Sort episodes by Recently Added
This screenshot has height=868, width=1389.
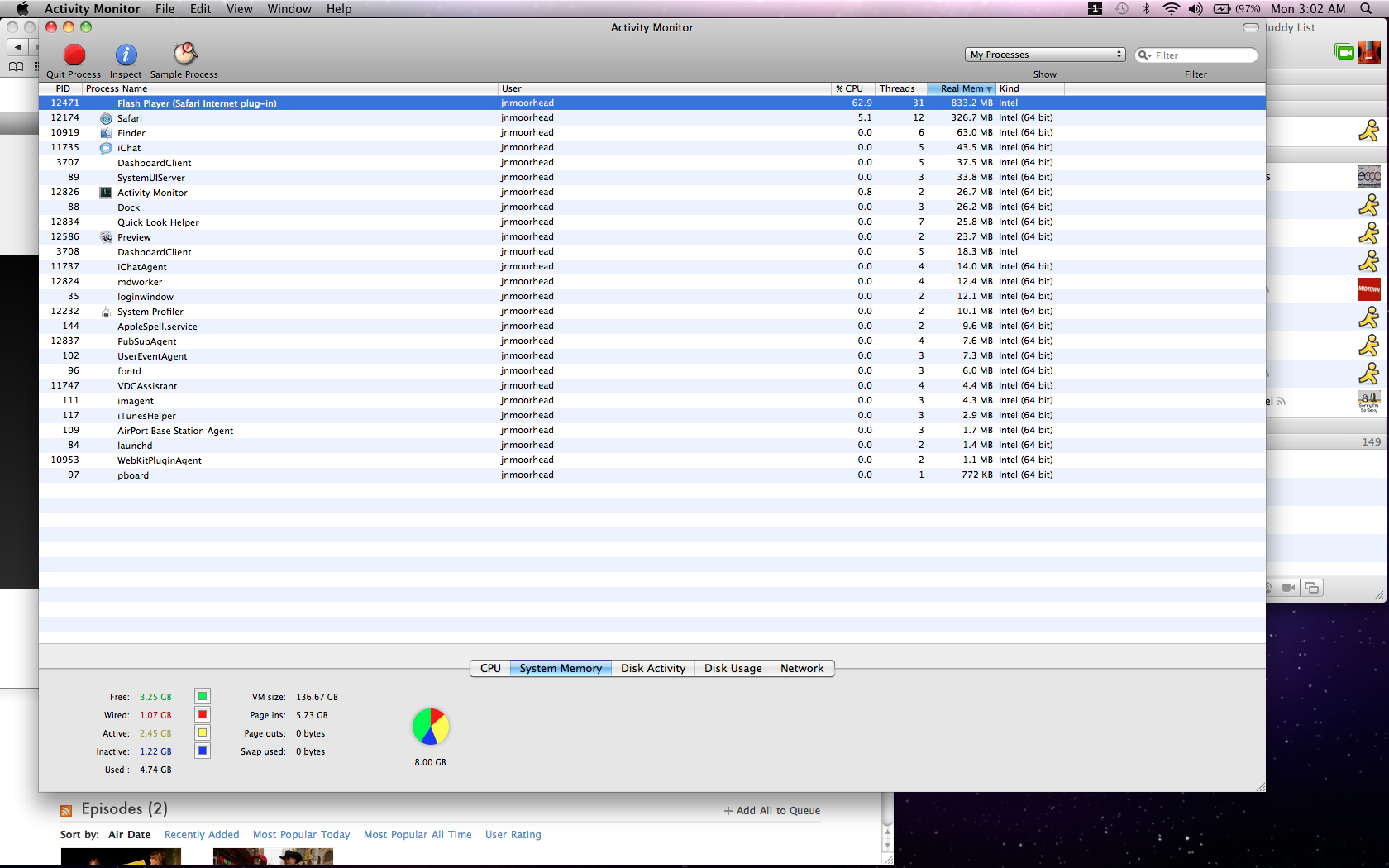click(x=202, y=835)
